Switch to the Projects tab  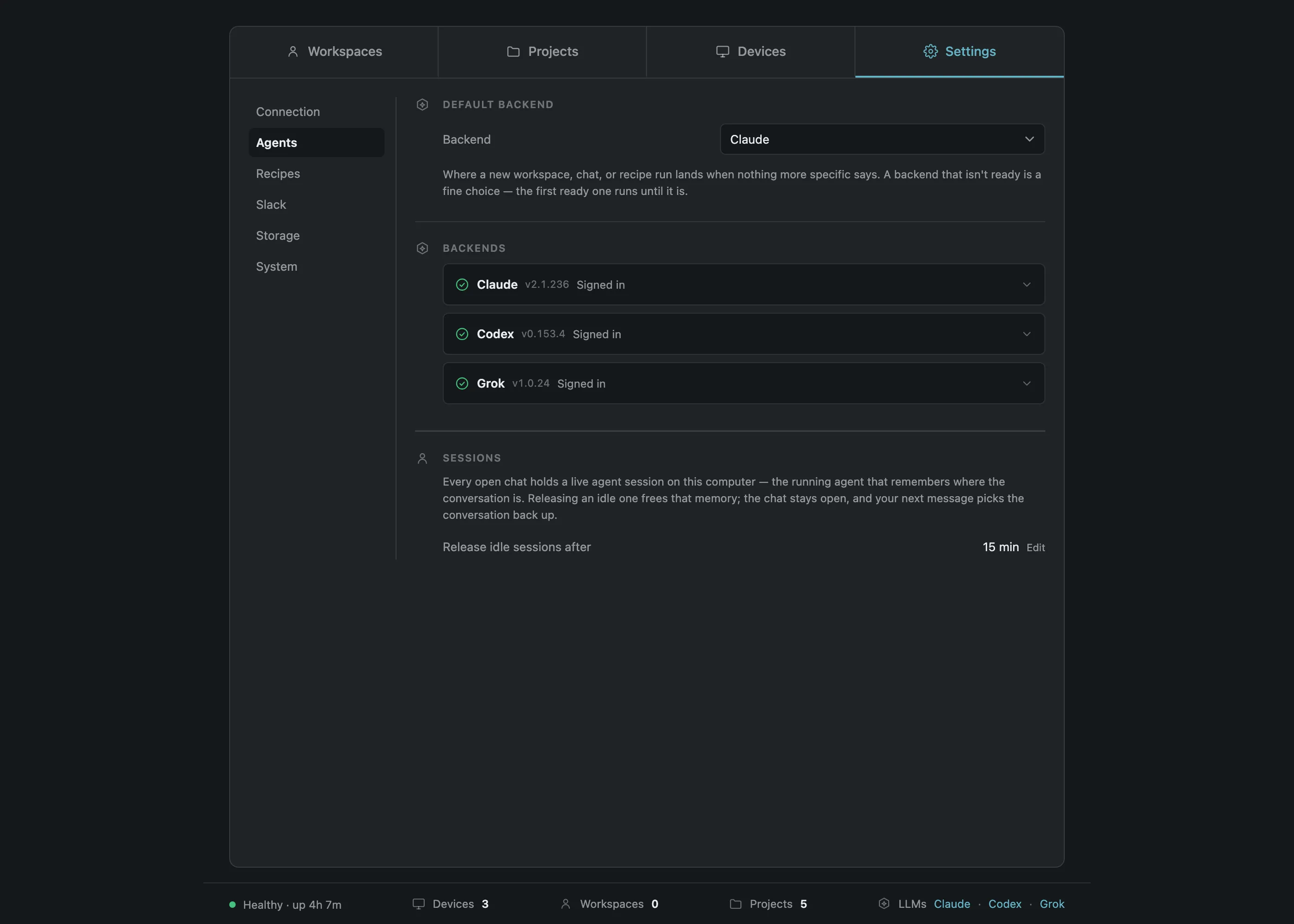click(542, 52)
